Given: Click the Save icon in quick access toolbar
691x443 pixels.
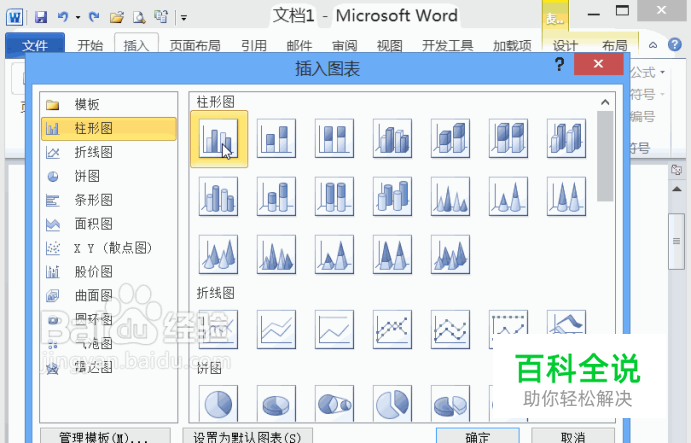Looking at the screenshot, I should pos(41,17).
